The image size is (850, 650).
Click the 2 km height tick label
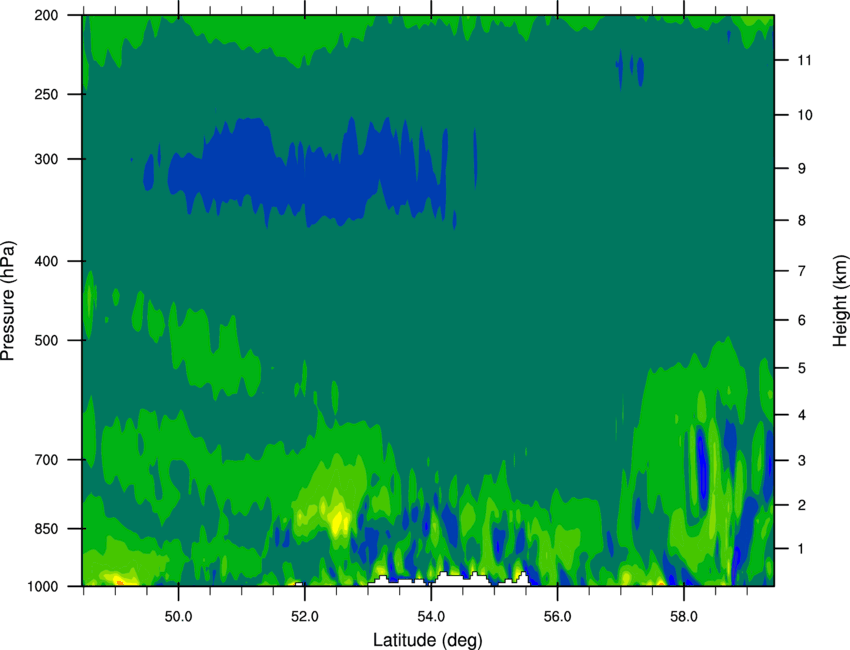coord(801,505)
